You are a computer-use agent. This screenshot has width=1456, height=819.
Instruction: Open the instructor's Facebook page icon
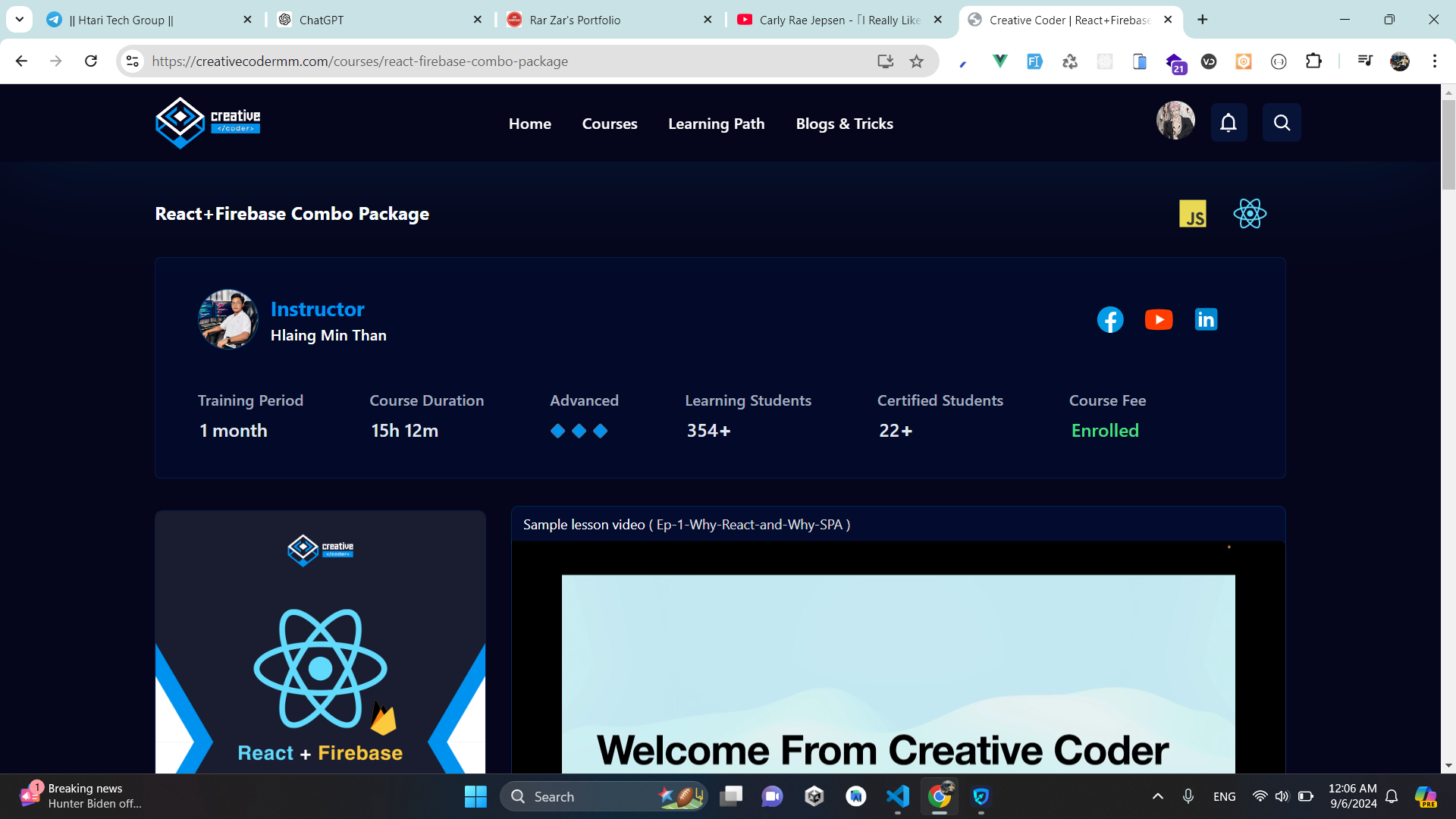(1110, 319)
